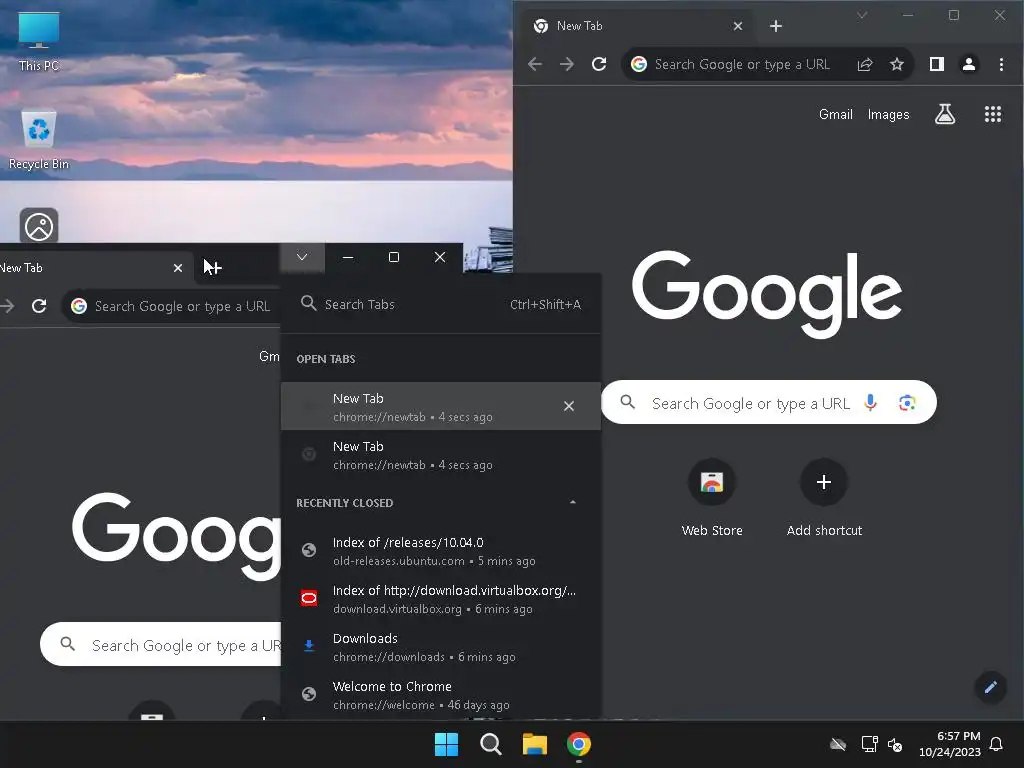The image size is (1024, 768).
Task: Add shortcut on right new tab page
Action: (x=824, y=498)
